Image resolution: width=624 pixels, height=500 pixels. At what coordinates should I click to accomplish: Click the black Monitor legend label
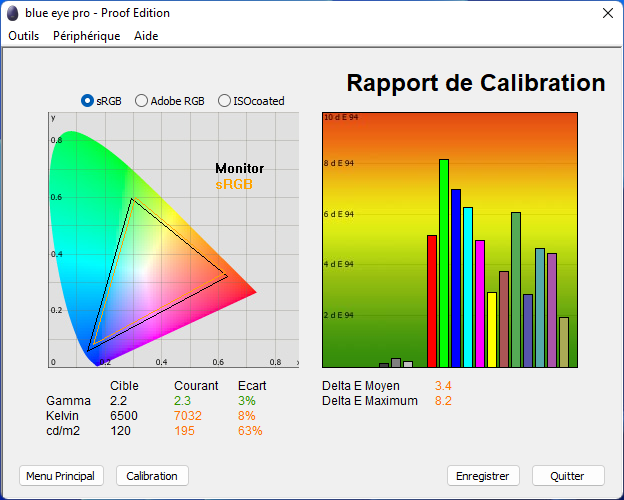tap(239, 169)
